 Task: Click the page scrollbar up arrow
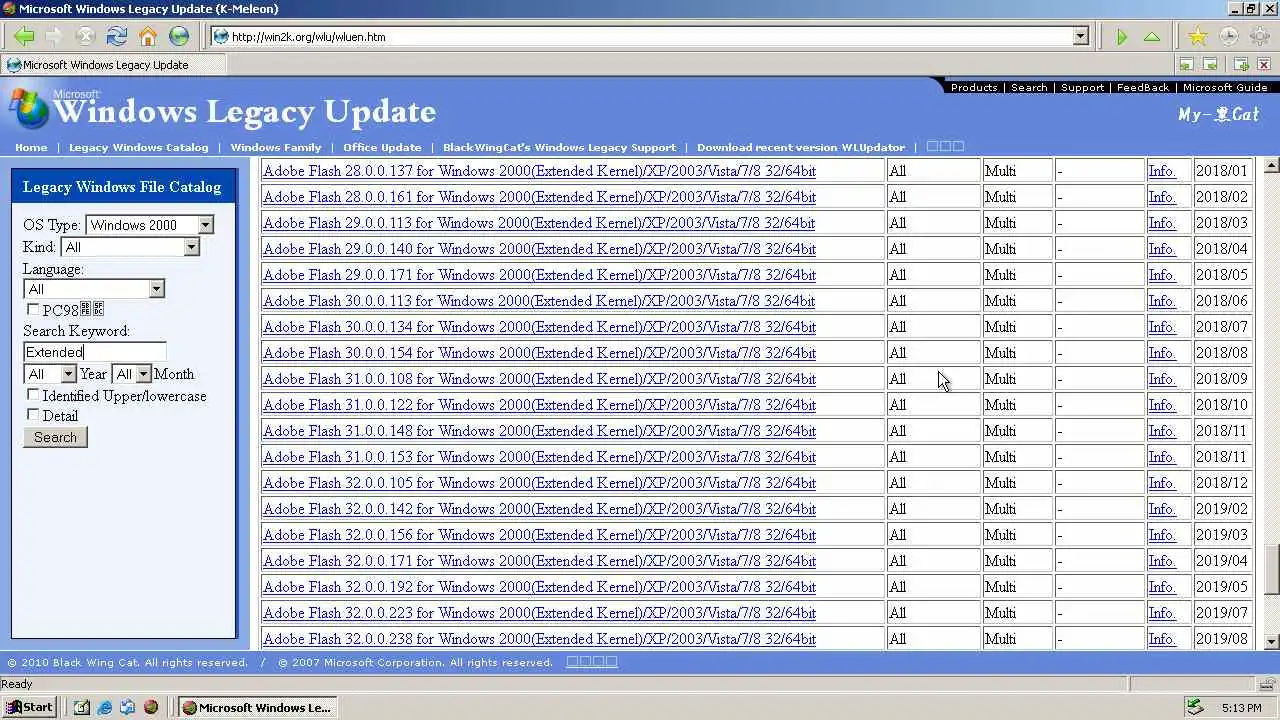1272,166
